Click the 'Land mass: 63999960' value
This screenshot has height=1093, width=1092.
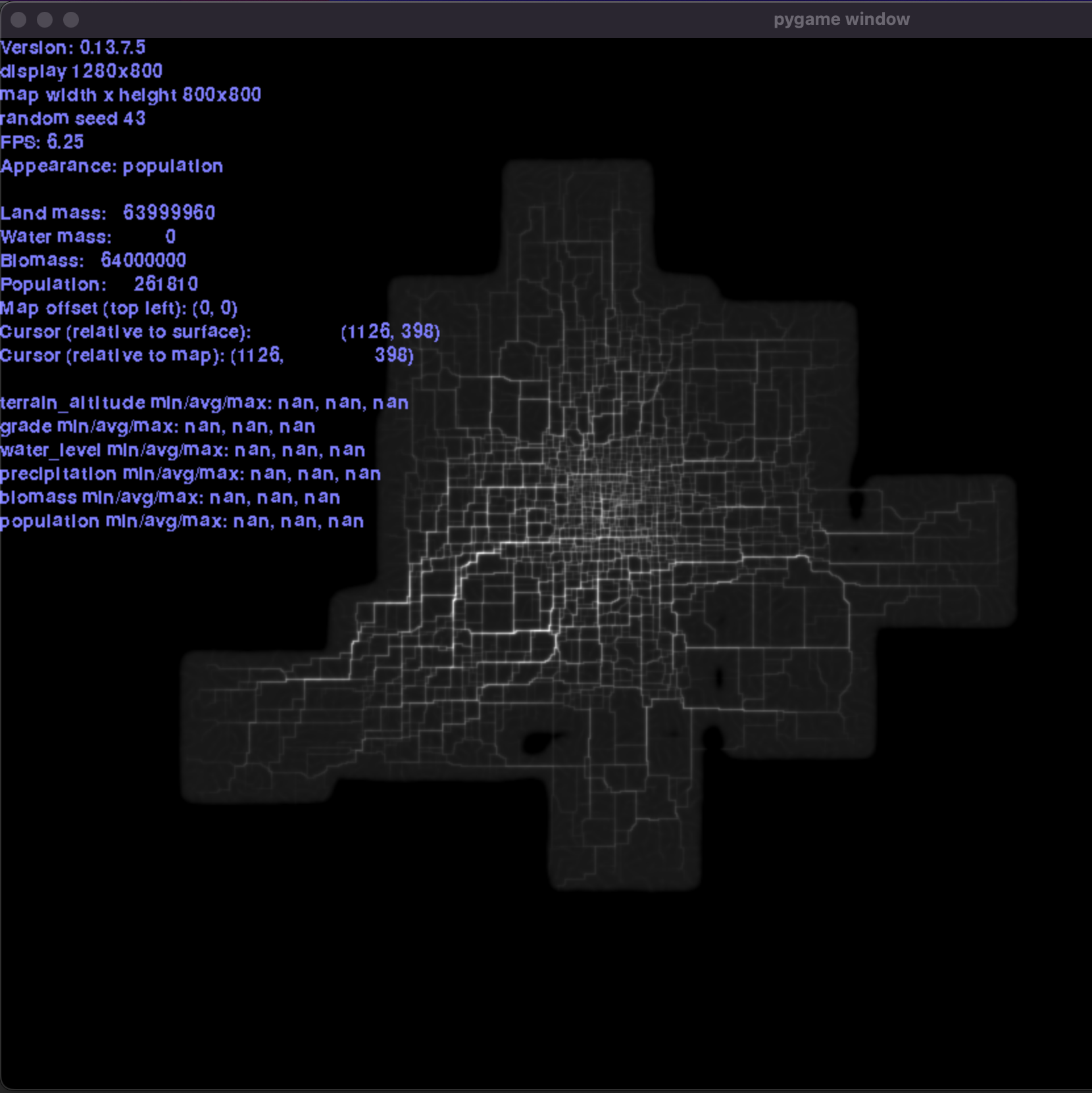[x=108, y=213]
